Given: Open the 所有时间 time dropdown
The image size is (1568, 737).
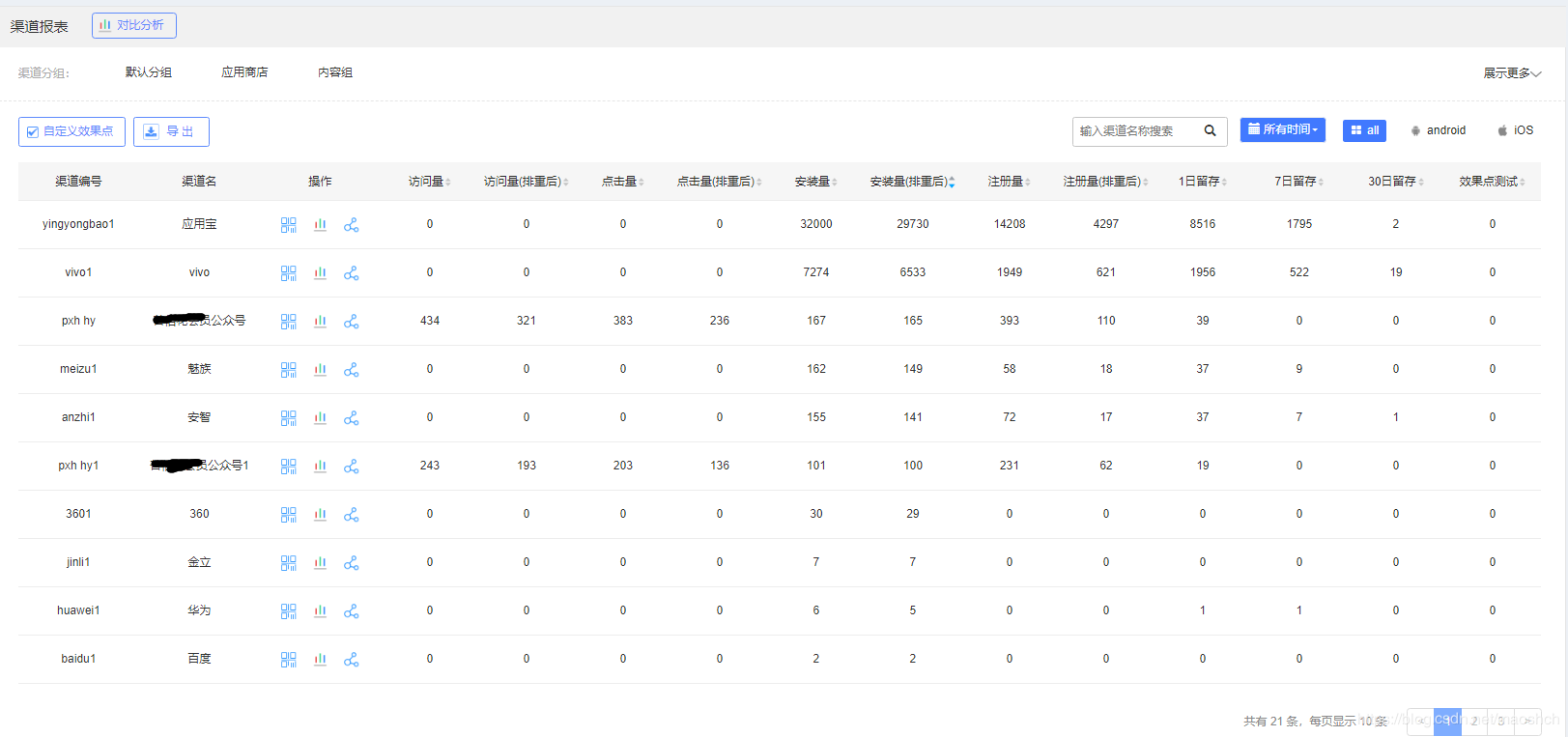Looking at the screenshot, I should [x=1282, y=129].
